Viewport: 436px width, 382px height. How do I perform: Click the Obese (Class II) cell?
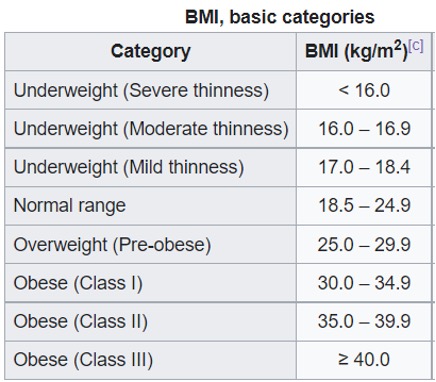[x=150, y=321]
